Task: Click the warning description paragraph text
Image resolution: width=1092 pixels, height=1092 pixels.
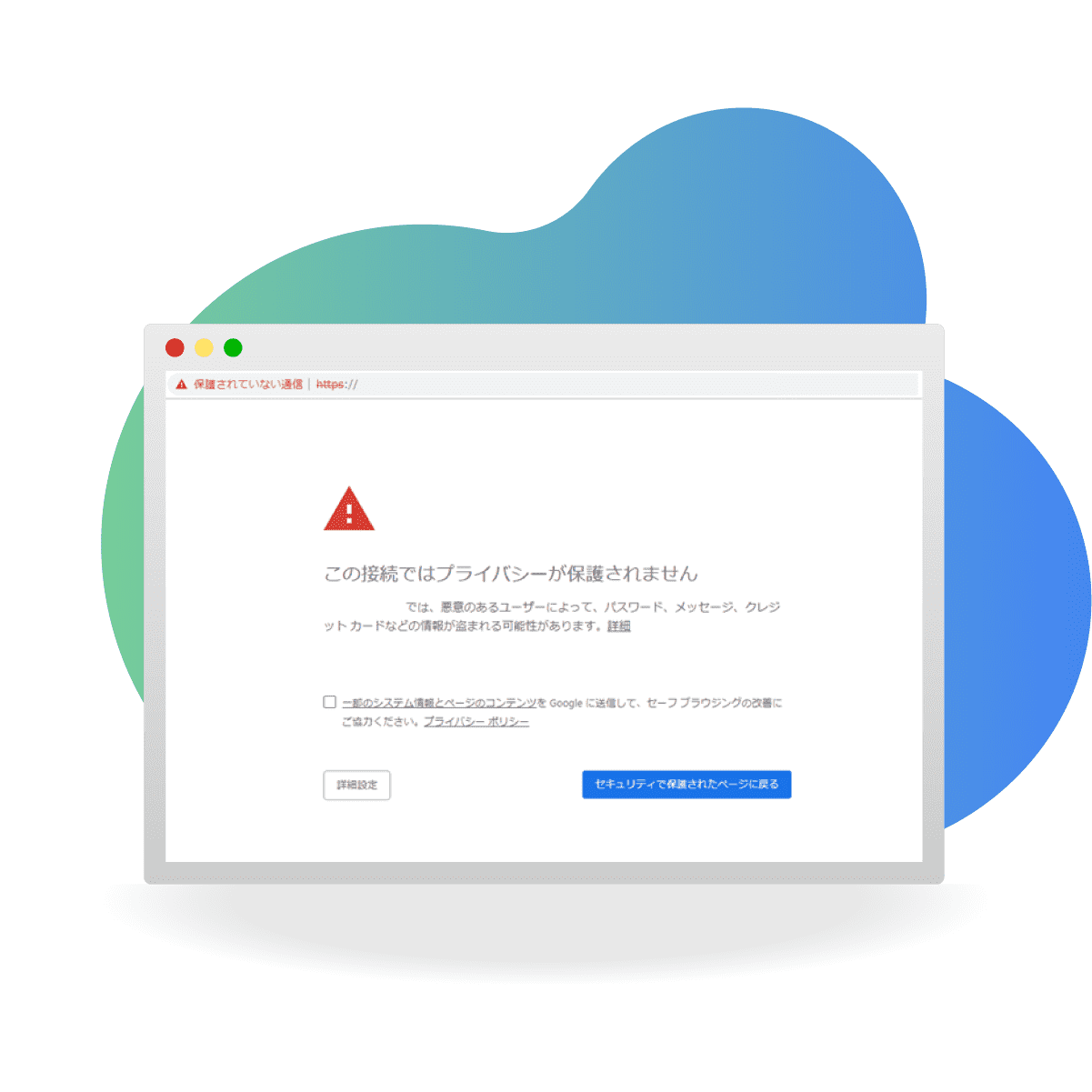Action: [x=552, y=616]
